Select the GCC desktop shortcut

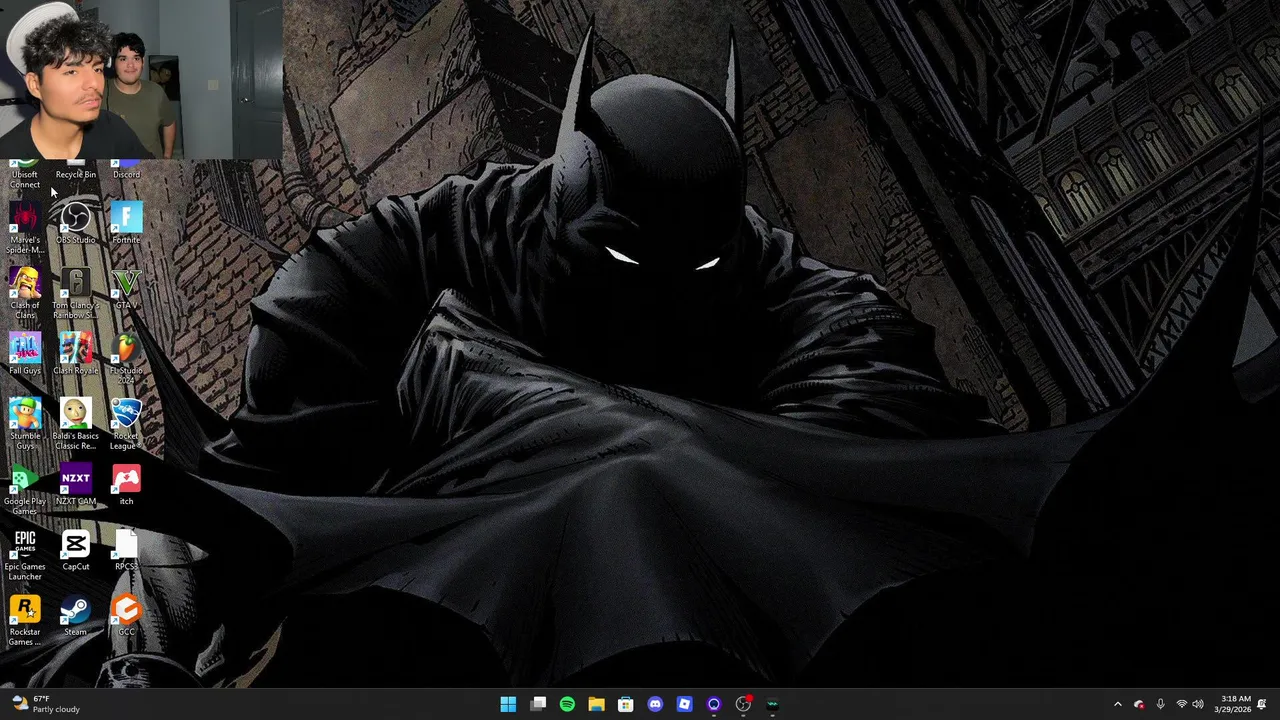[126, 616]
